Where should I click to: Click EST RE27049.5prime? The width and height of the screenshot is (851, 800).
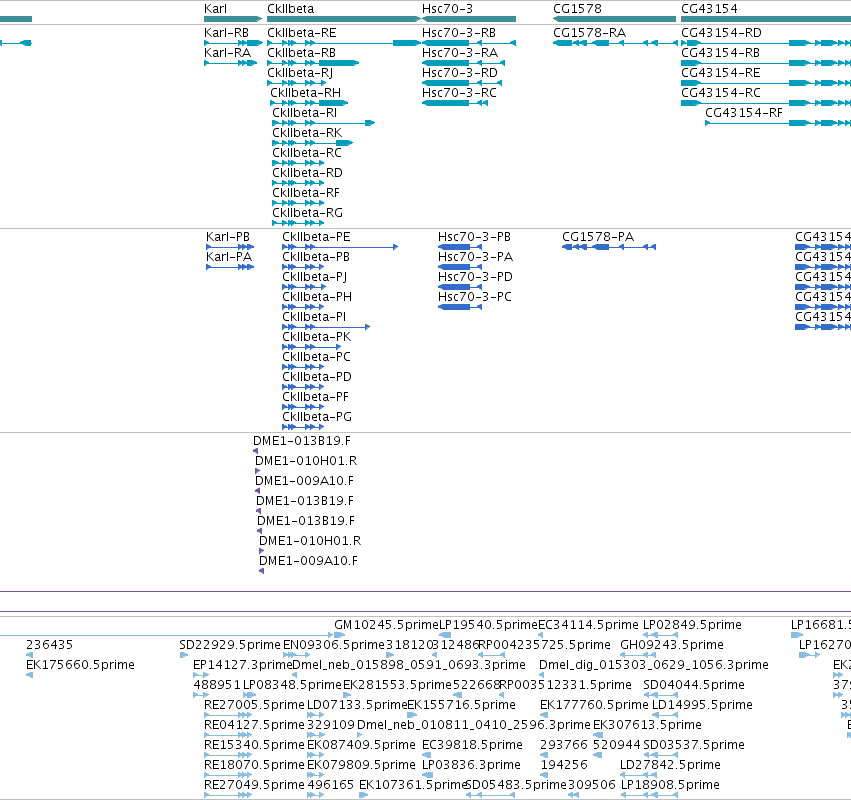[x=255, y=785]
